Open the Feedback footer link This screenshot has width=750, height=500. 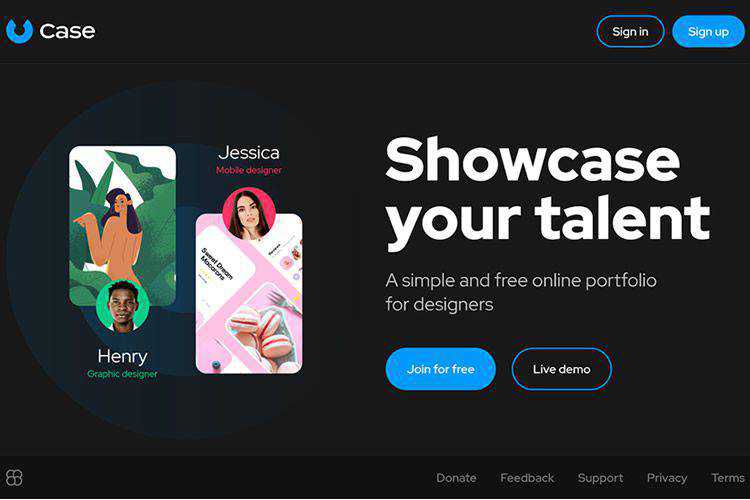527,478
